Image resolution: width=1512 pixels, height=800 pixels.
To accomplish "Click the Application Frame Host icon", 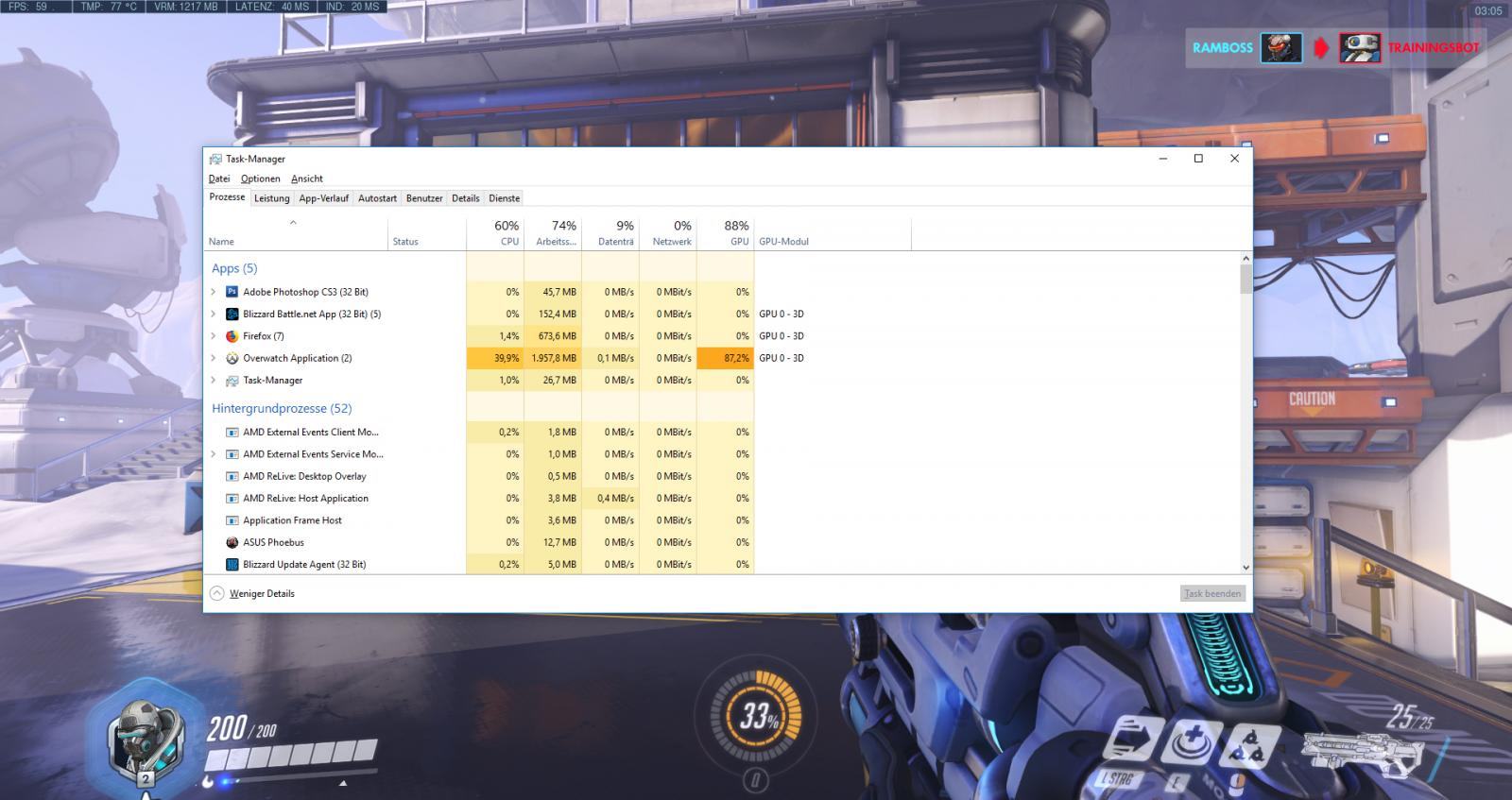I will point(232,520).
